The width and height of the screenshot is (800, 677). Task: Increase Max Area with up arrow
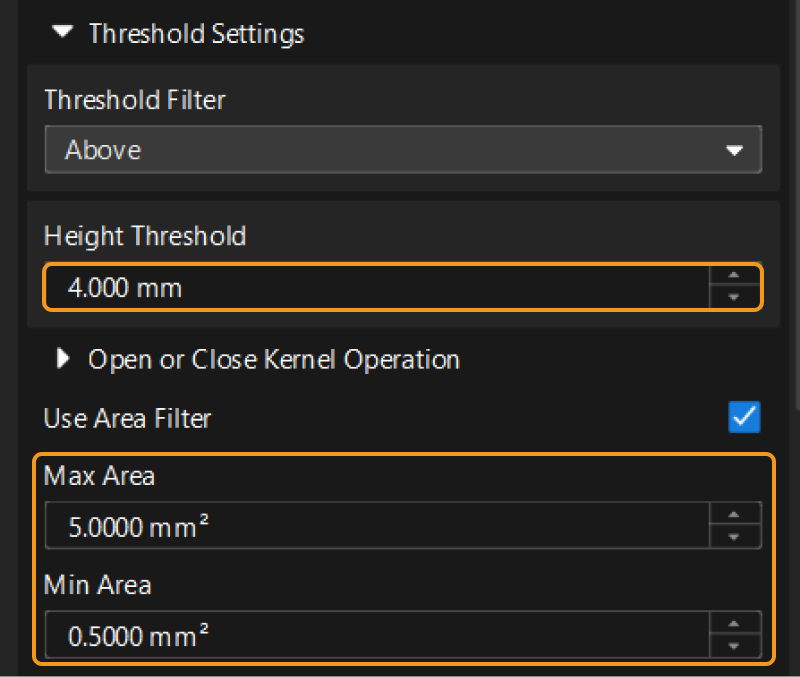pos(734,515)
